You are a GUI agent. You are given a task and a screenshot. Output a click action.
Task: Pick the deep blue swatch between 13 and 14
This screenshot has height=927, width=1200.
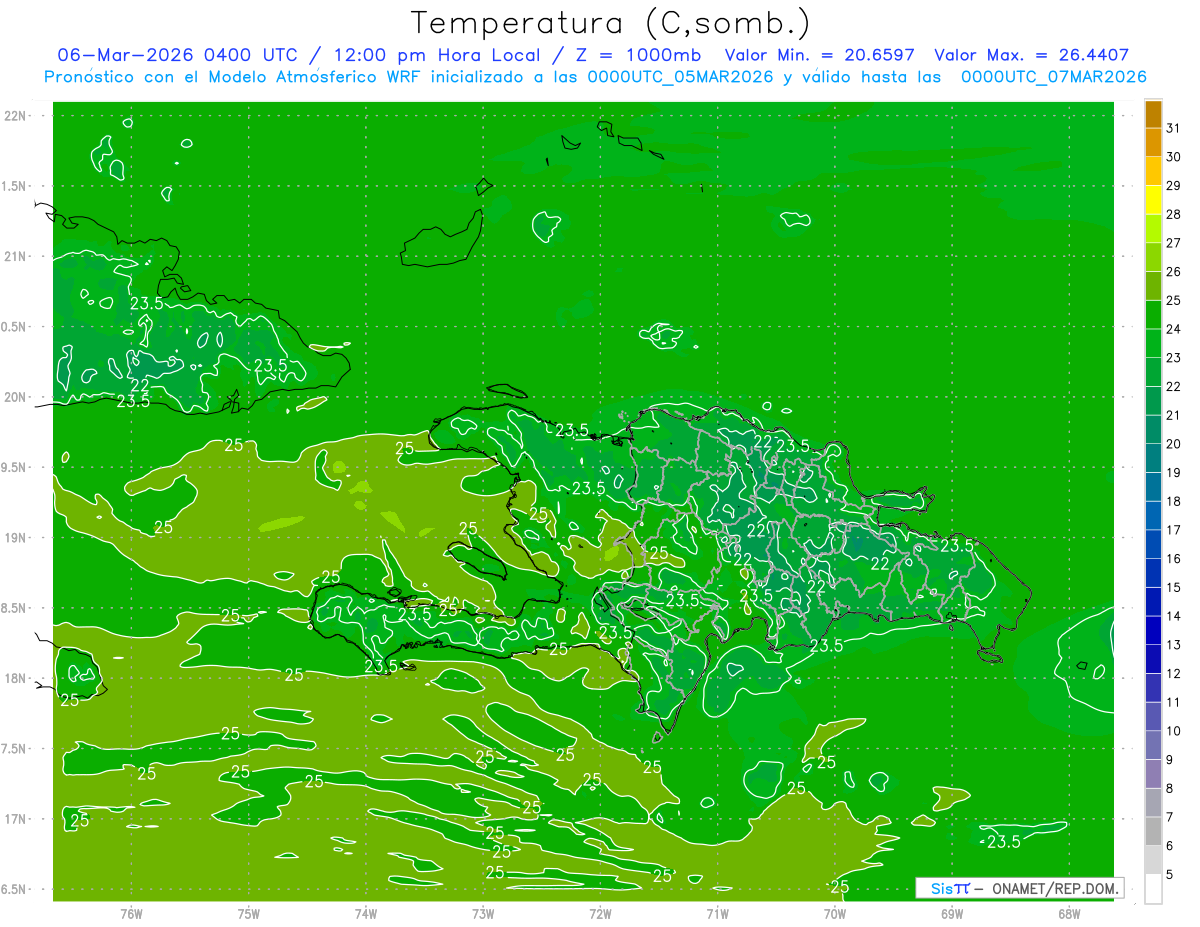(x=1153, y=630)
